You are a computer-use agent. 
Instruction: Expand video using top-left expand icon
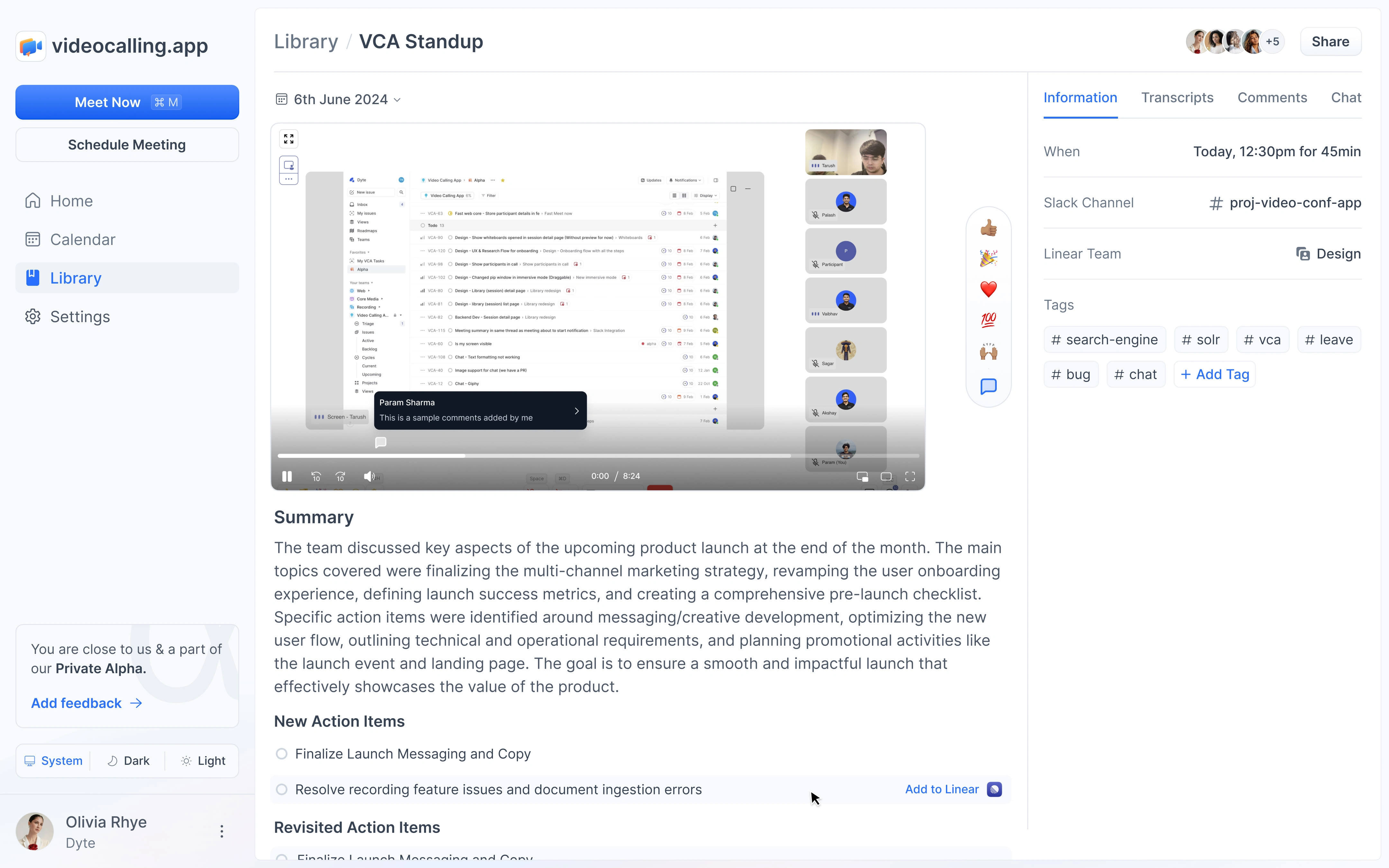pos(289,139)
